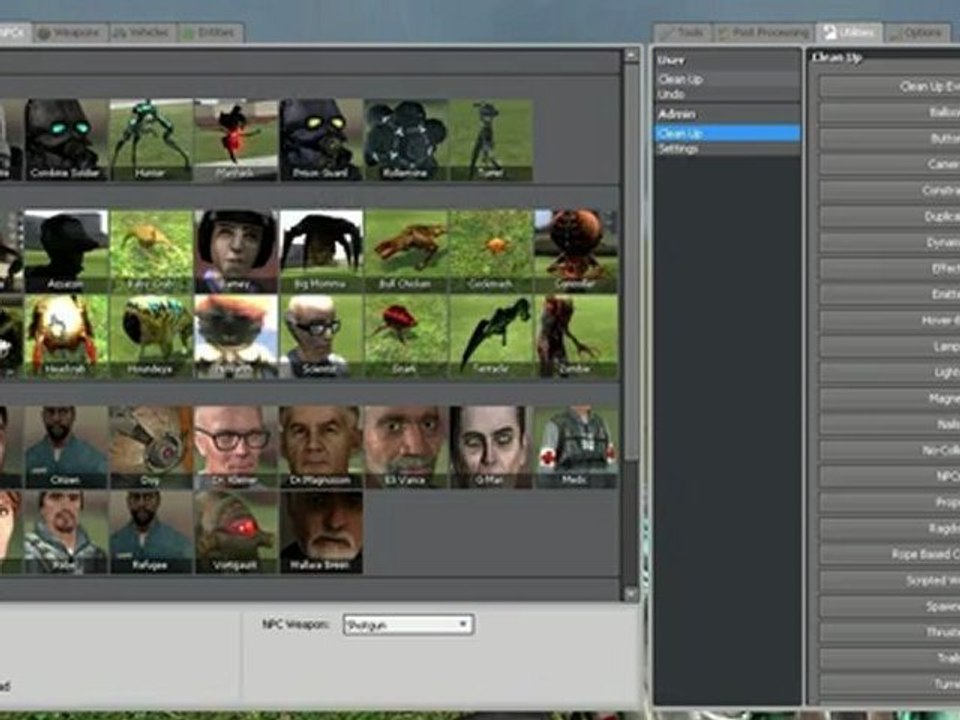Spawn the Dog NPC
960x720 pixels.
tap(151, 447)
